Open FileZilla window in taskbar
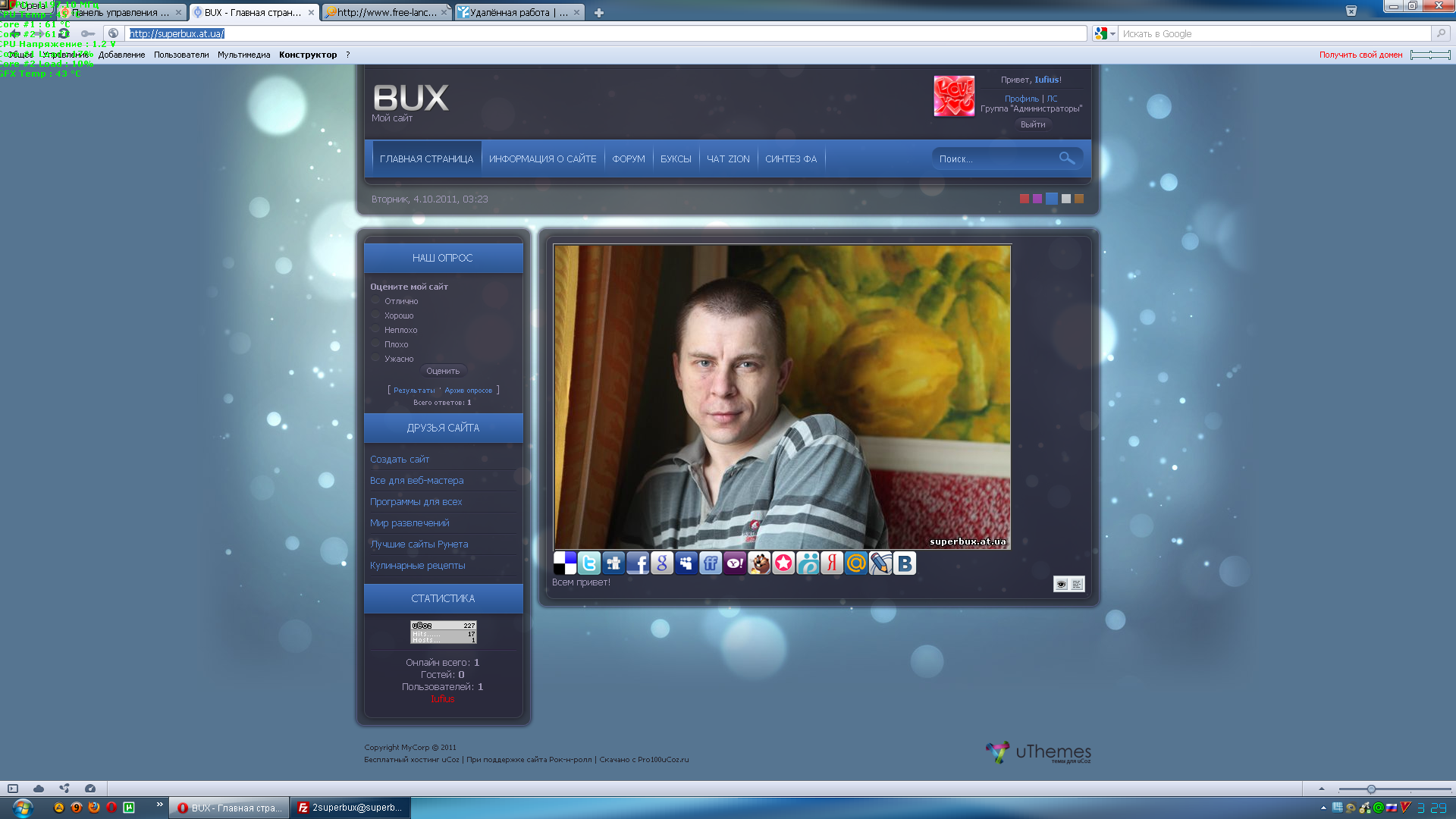1456x819 pixels. click(350, 808)
